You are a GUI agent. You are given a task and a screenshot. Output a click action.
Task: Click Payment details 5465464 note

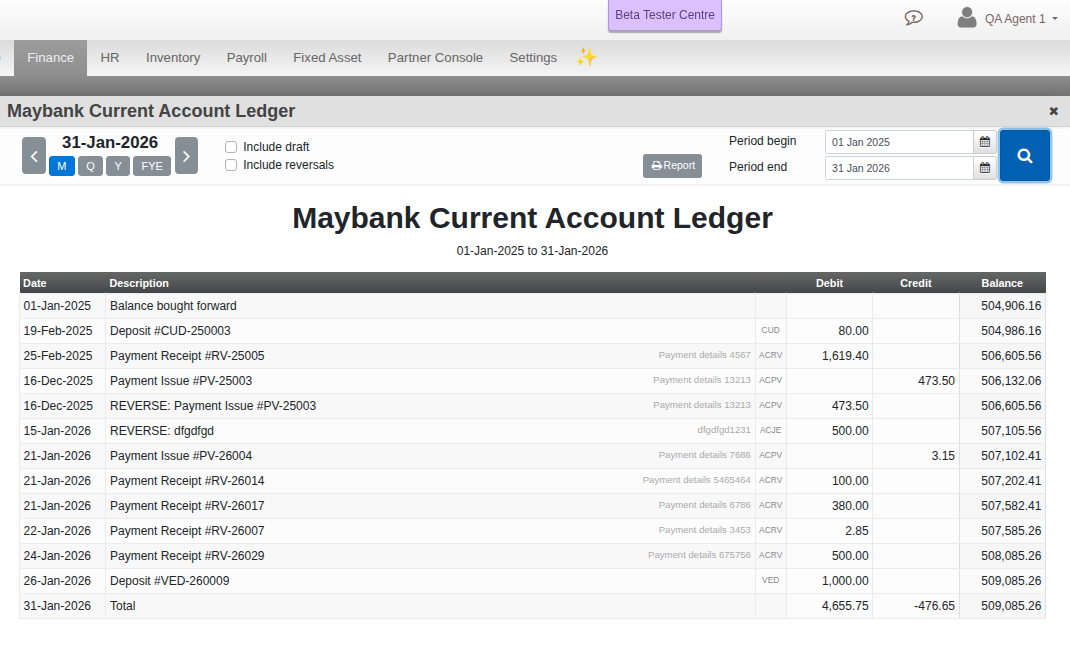696,480
